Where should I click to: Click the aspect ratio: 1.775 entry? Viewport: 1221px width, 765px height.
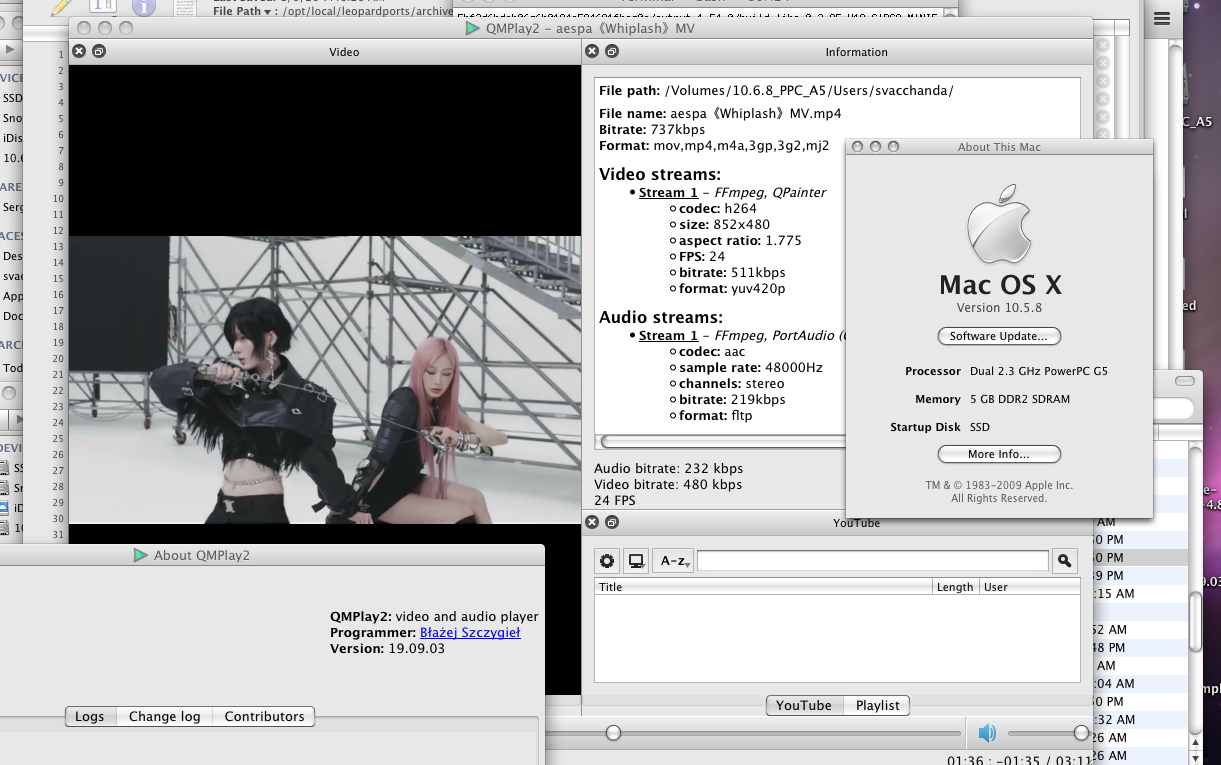click(740, 240)
